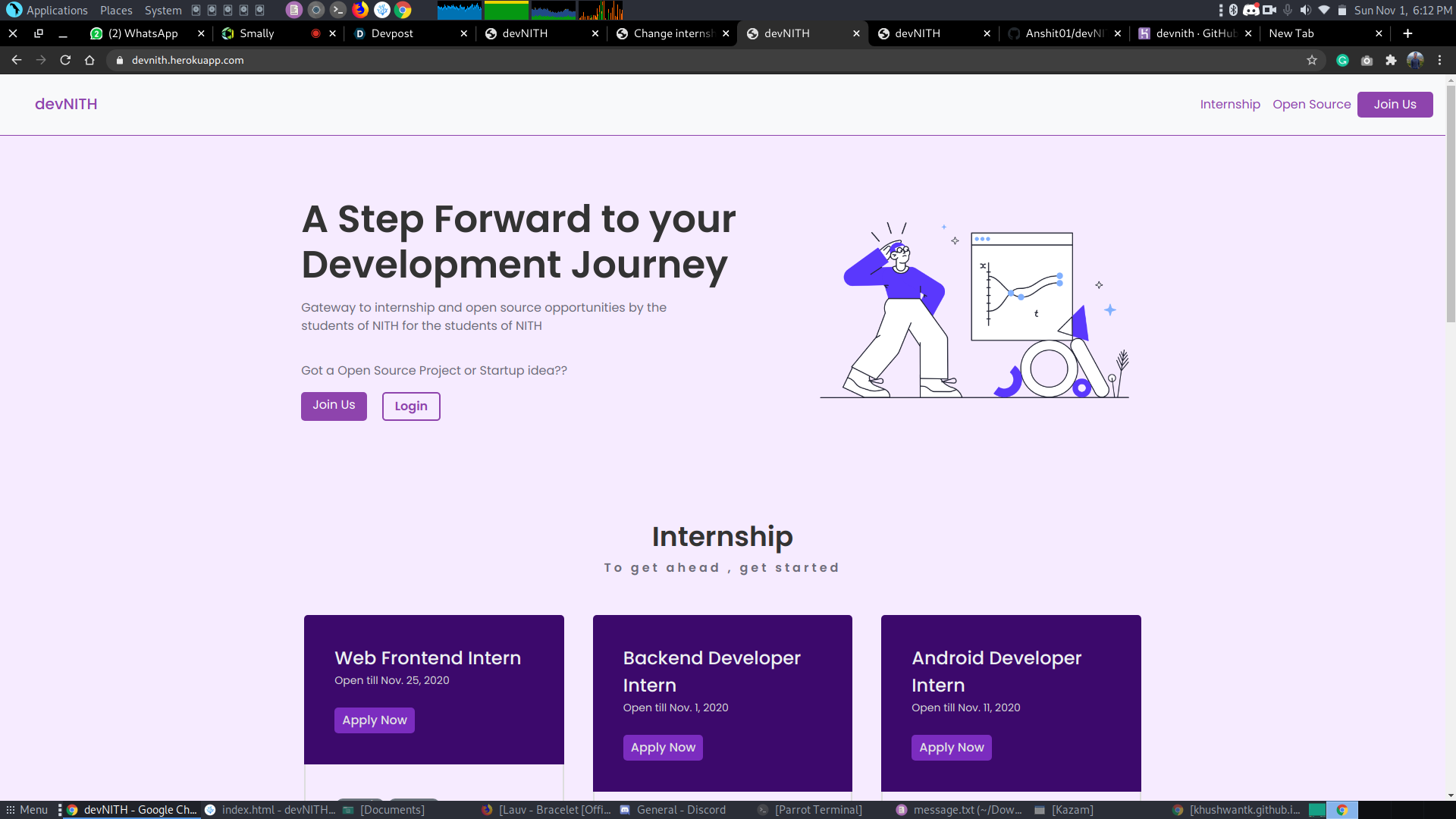Click the Internship nav link

coord(1229,105)
